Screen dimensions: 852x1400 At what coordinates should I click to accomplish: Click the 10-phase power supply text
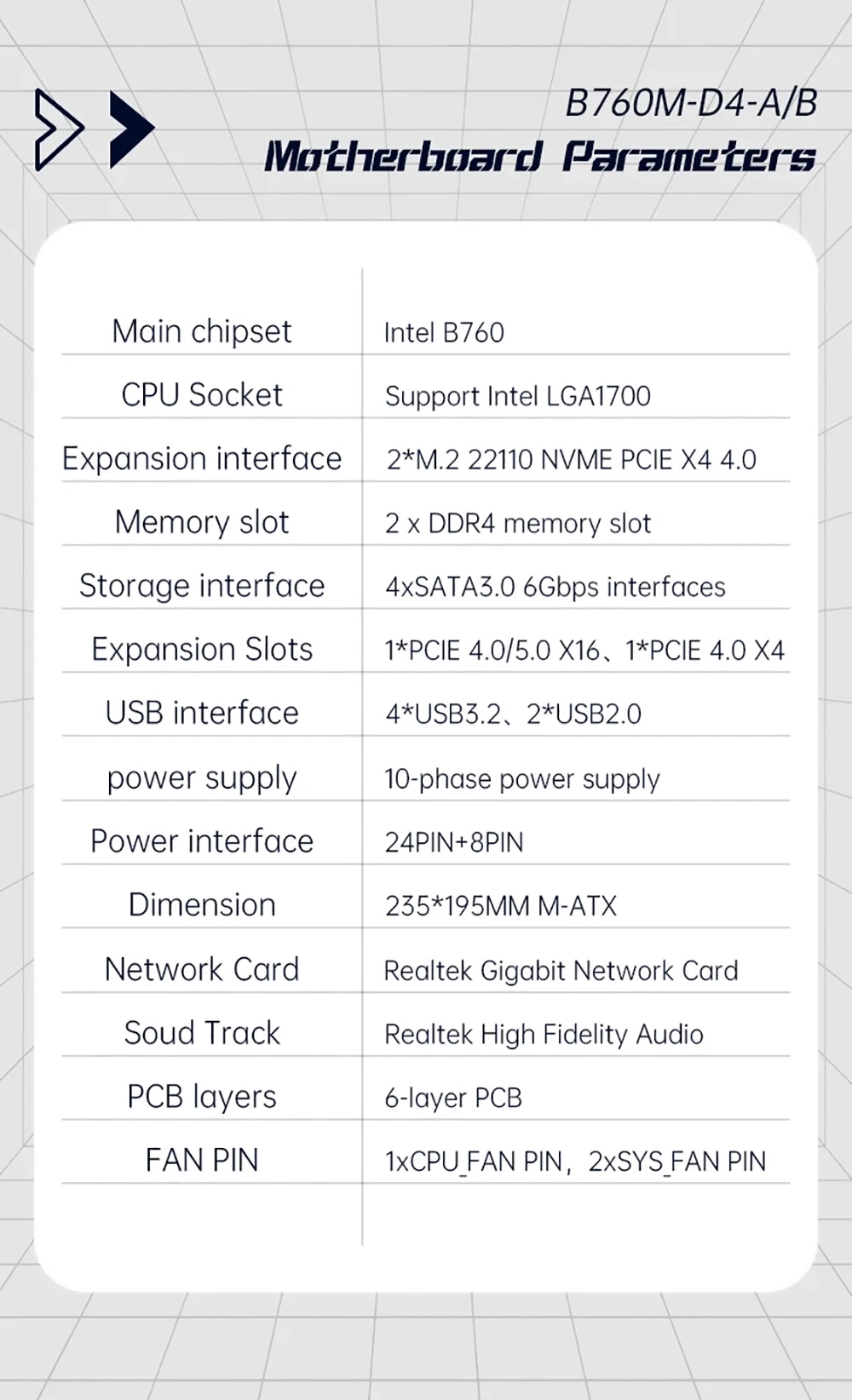(521, 778)
